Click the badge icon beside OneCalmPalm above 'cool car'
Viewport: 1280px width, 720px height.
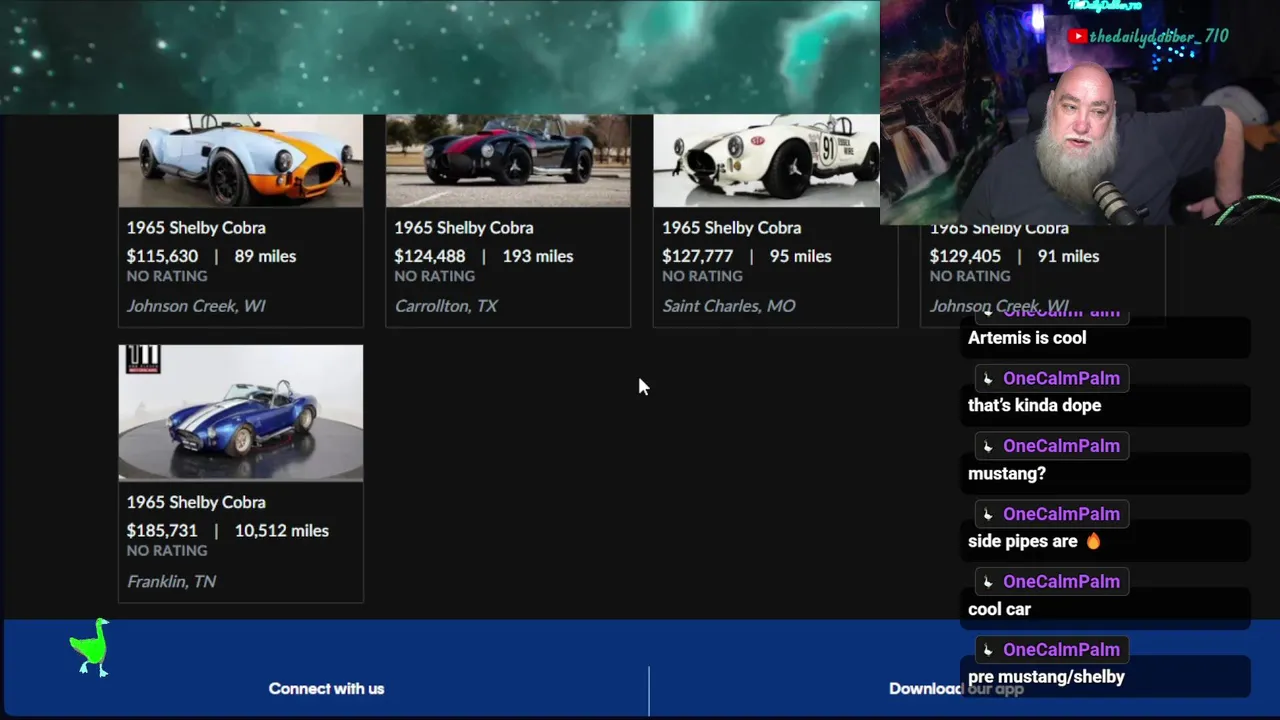pyautogui.click(x=988, y=582)
